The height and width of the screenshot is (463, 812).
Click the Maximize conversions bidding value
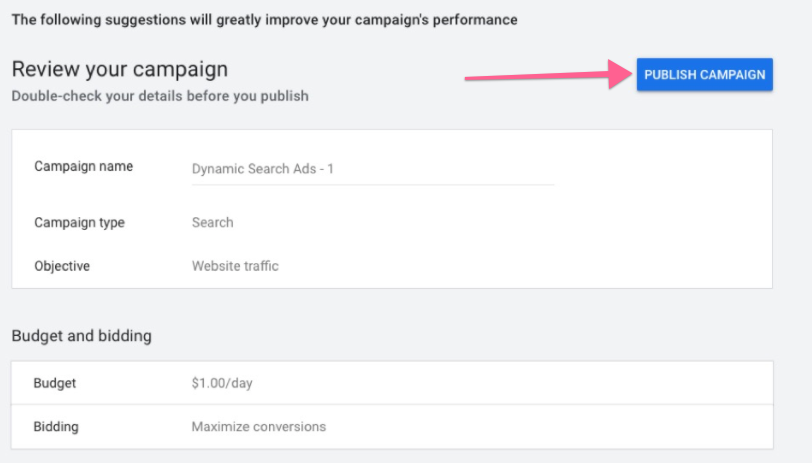click(258, 426)
